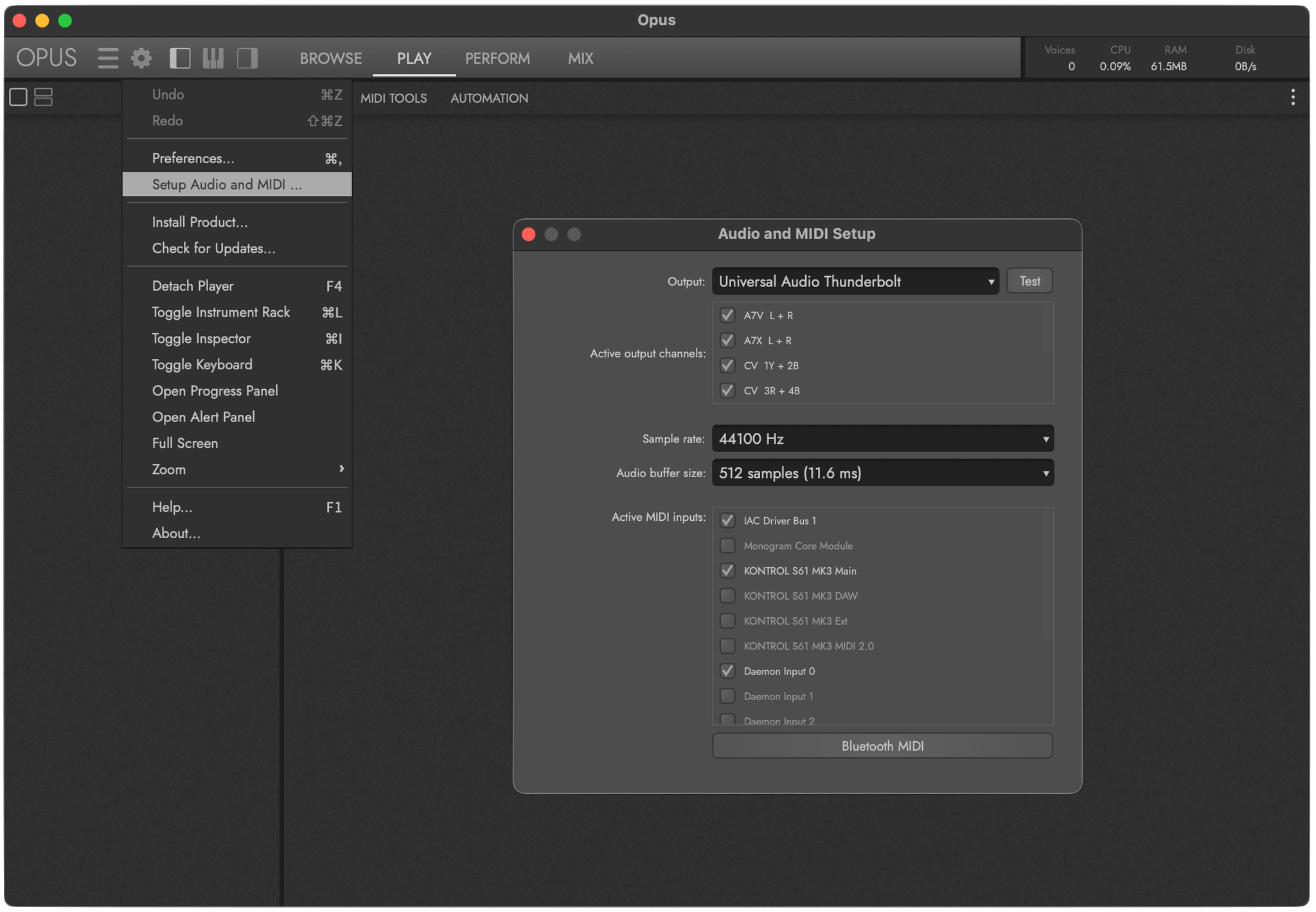Switch to the MIX tab
Image resolution: width=1316 pixels, height=912 pixels.
pyautogui.click(x=580, y=58)
